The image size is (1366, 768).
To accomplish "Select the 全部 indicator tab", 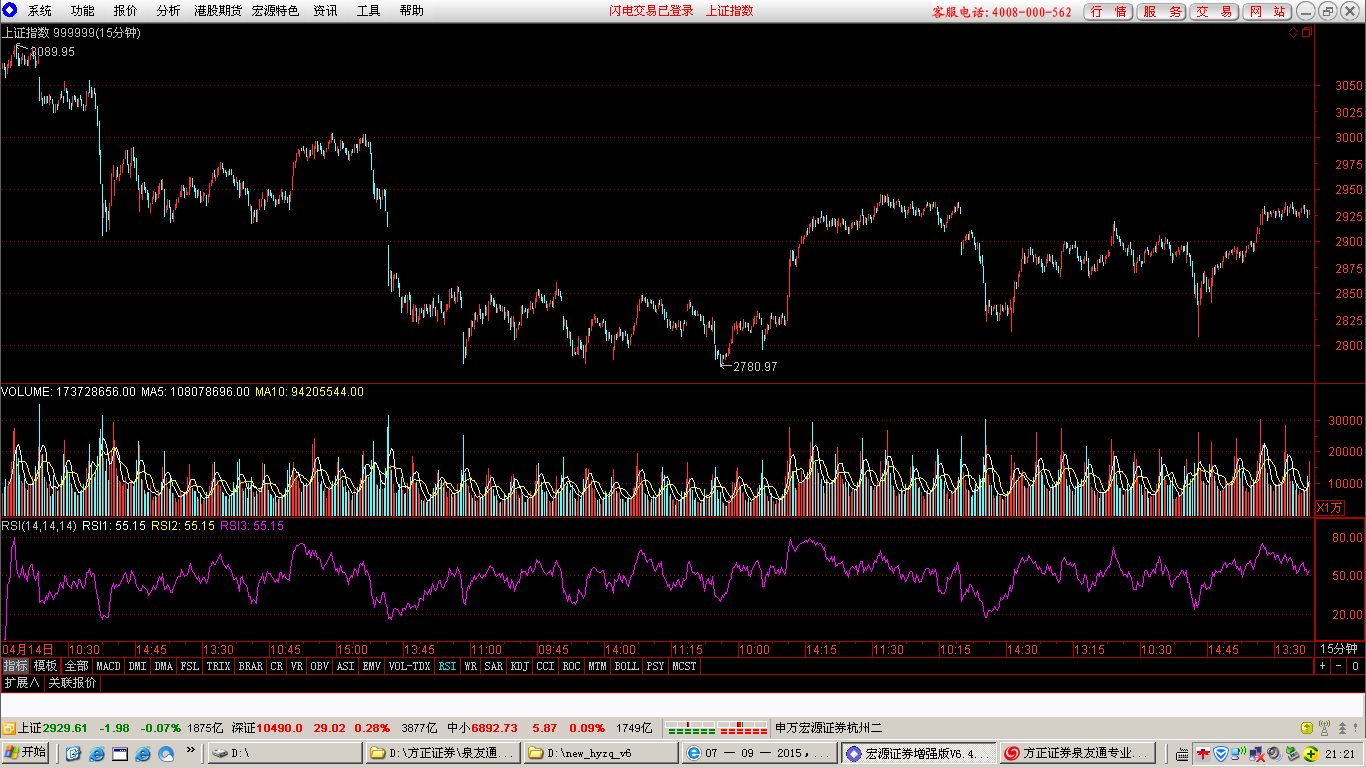I will click(77, 665).
